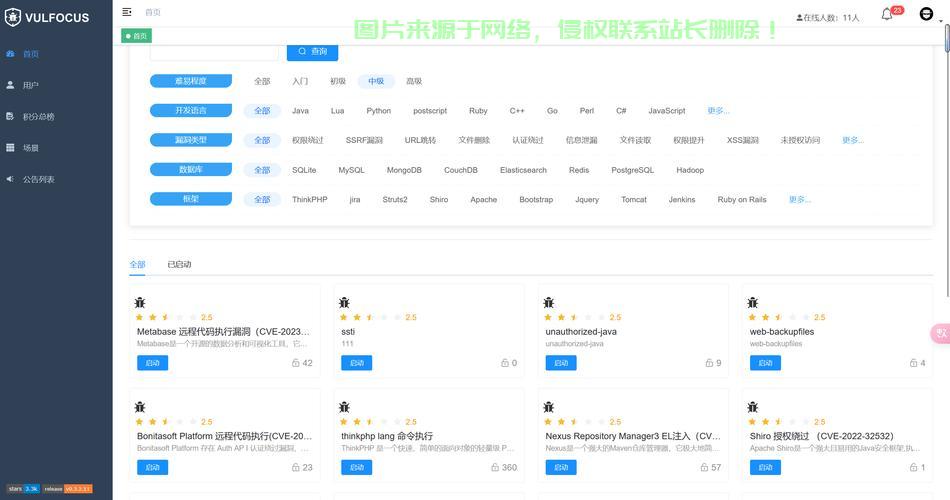Filter vulnerability type by SSRF漏洞
The width and height of the screenshot is (950, 500).
[x=364, y=140]
